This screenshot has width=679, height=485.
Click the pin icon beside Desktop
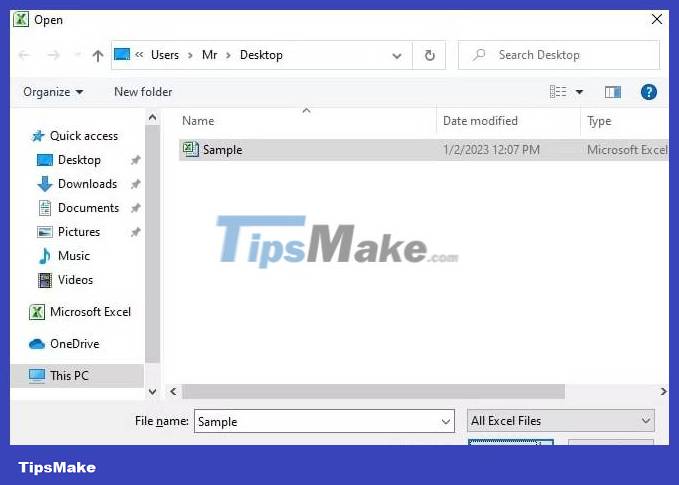(136, 160)
